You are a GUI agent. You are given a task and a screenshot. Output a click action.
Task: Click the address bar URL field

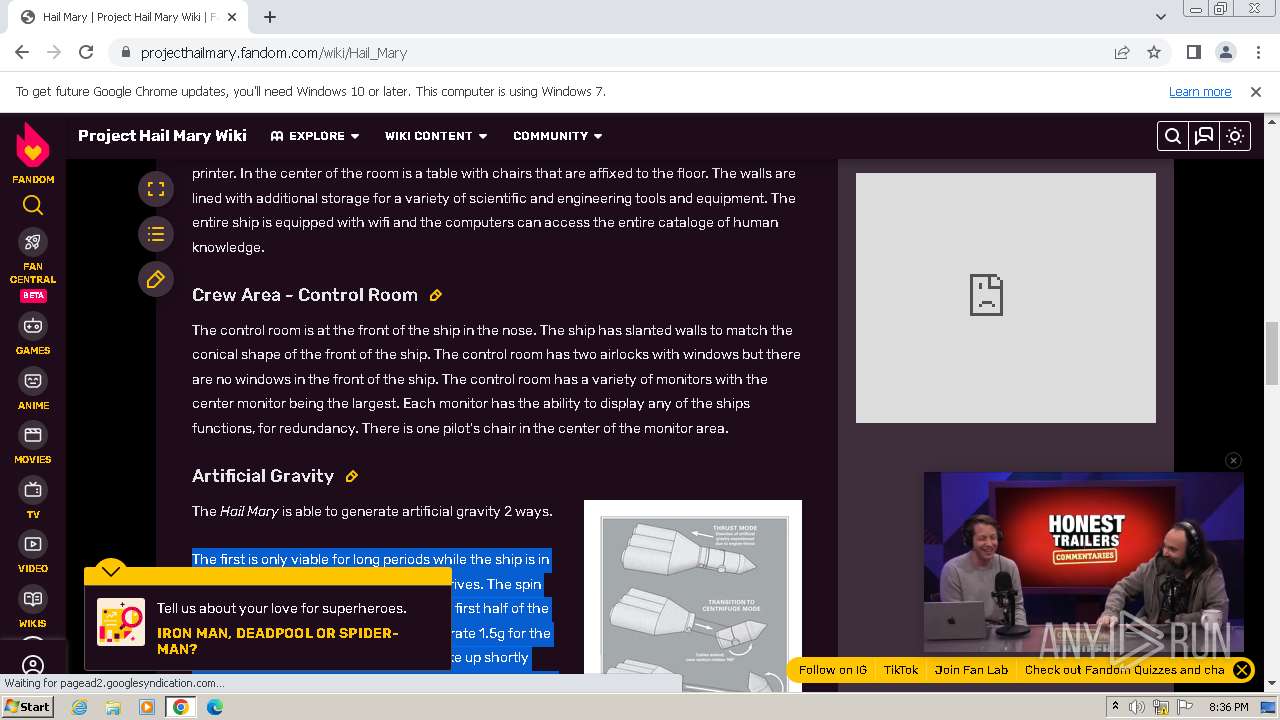[x=620, y=53]
